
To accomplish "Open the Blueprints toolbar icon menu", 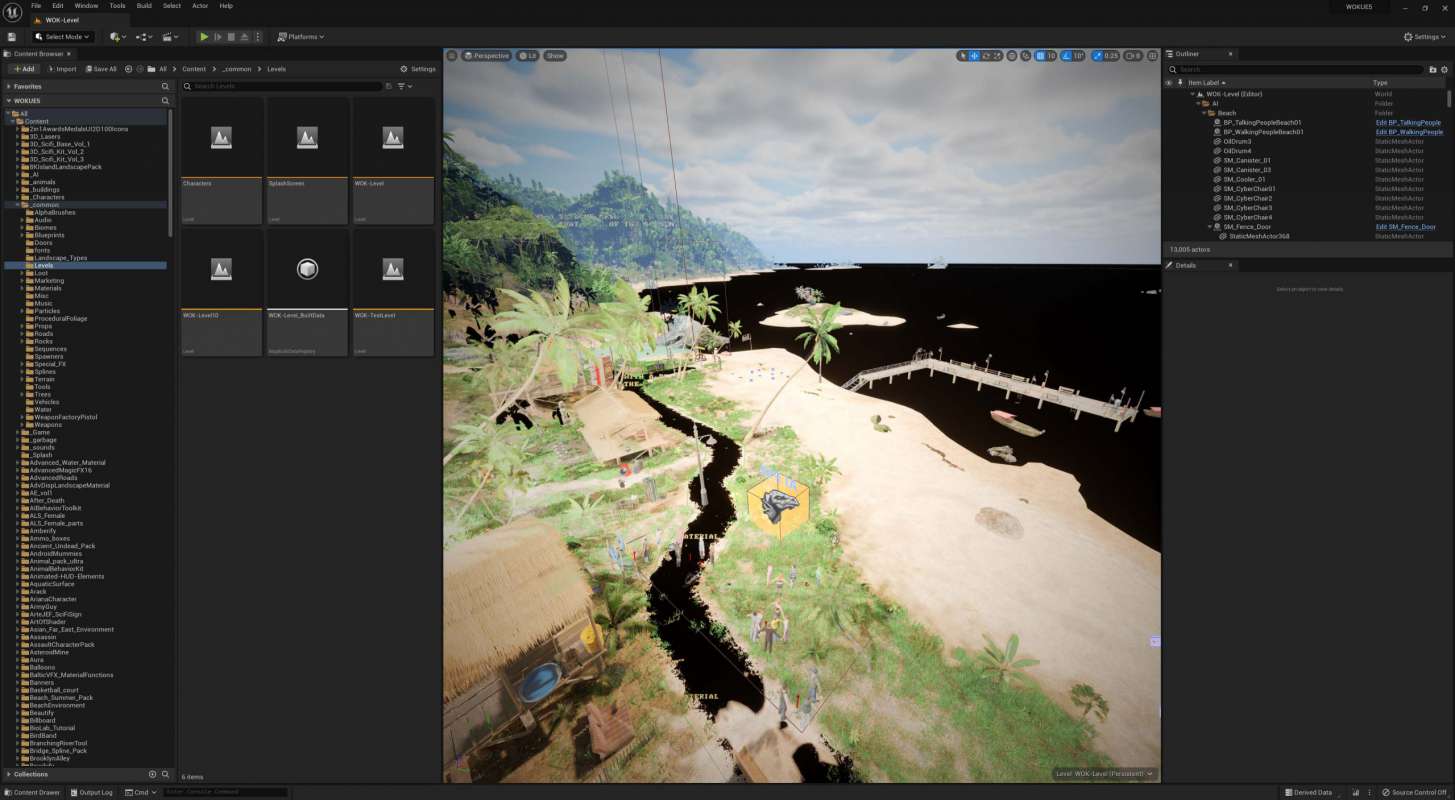I will click(144, 37).
